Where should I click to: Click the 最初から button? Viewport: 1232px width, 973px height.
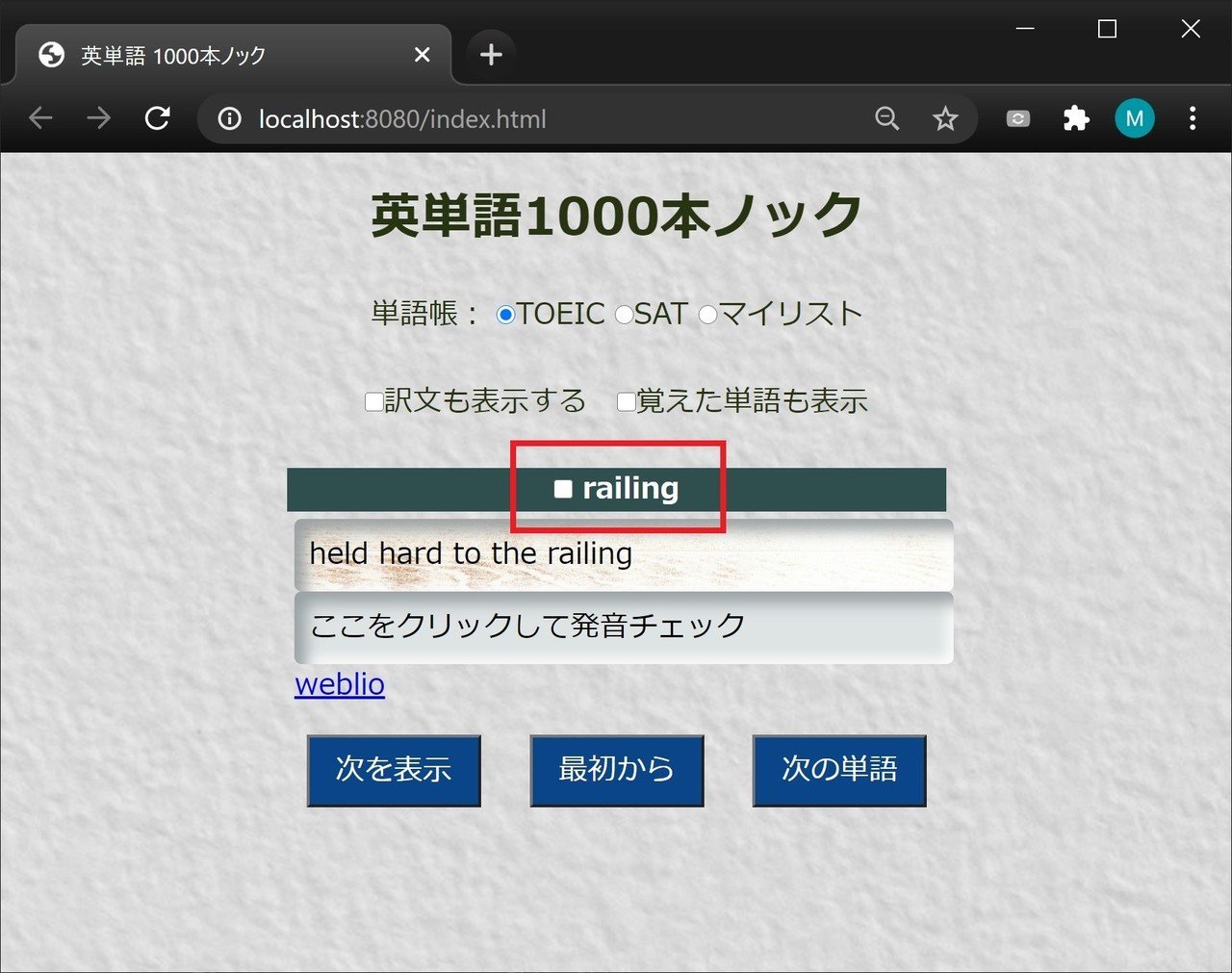(617, 770)
